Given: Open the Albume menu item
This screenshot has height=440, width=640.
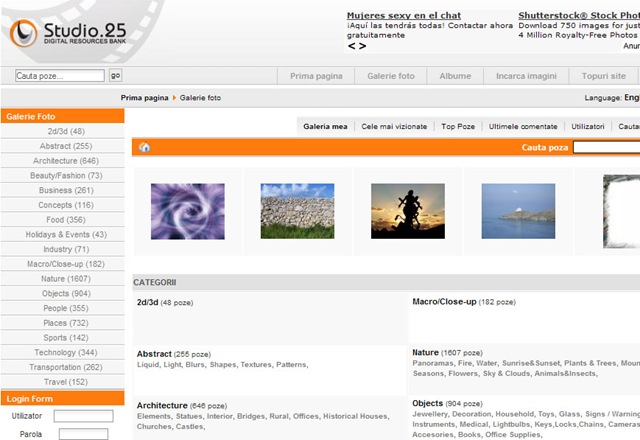Looking at the screenshot, I should 455,76.
